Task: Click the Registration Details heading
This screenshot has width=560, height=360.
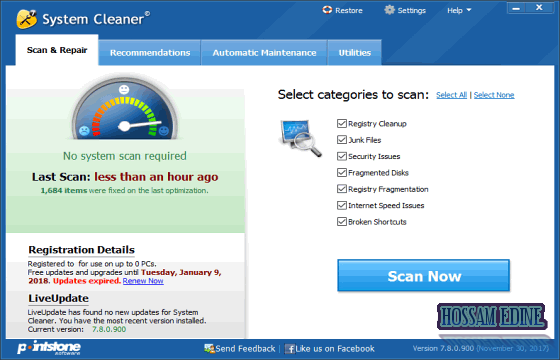Action: (81, 250)
